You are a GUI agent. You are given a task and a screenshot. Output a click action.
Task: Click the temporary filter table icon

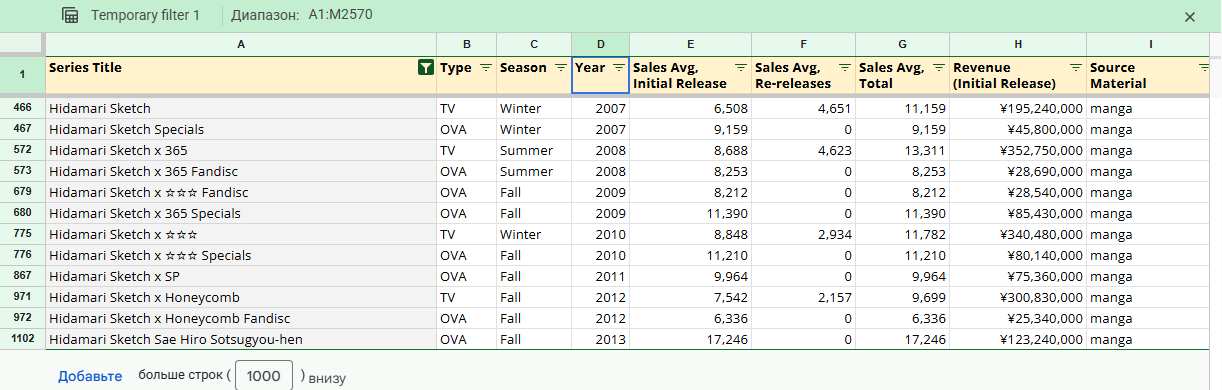click(70, 16)
